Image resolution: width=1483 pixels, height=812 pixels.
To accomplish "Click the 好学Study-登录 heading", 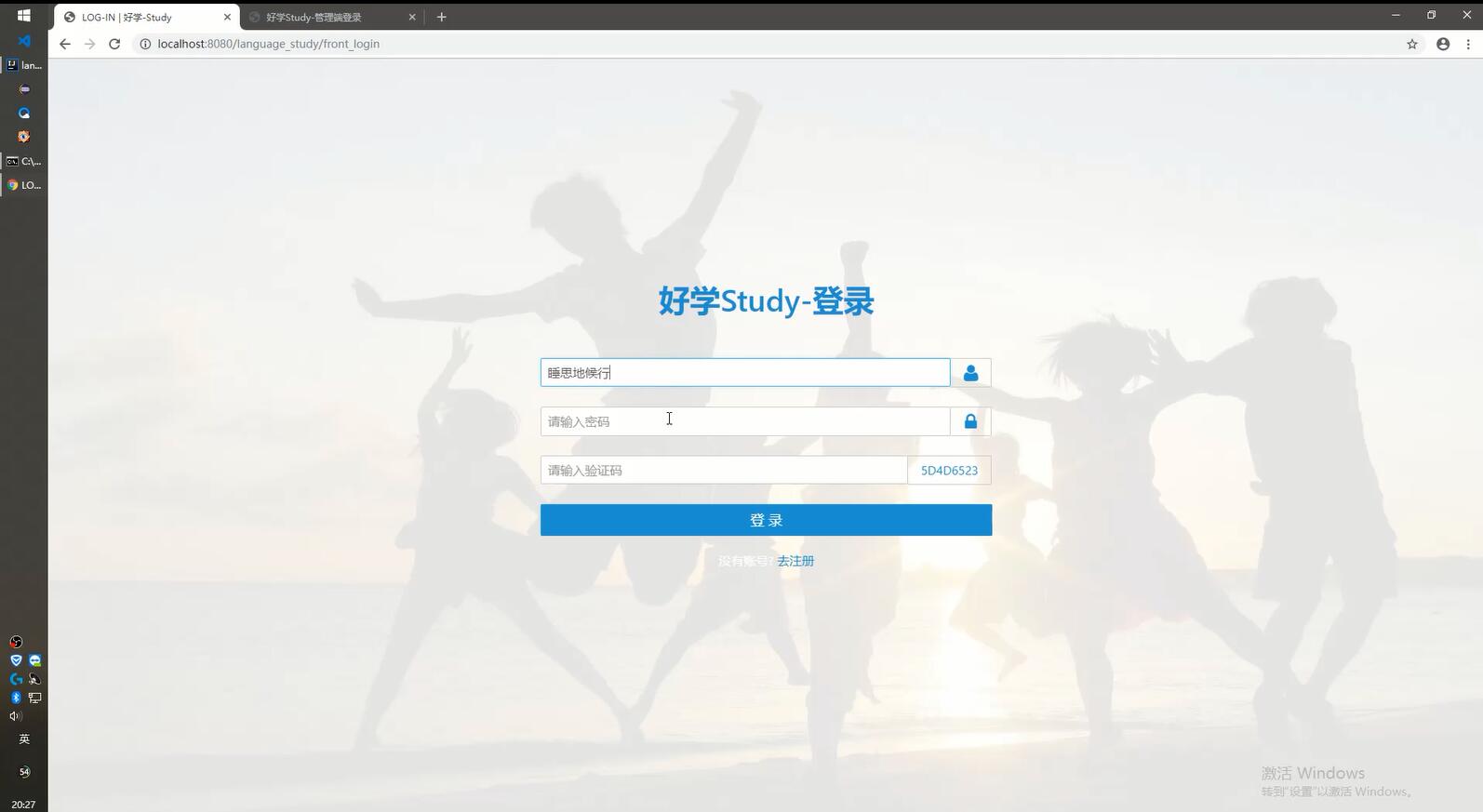I will [766, 301].
